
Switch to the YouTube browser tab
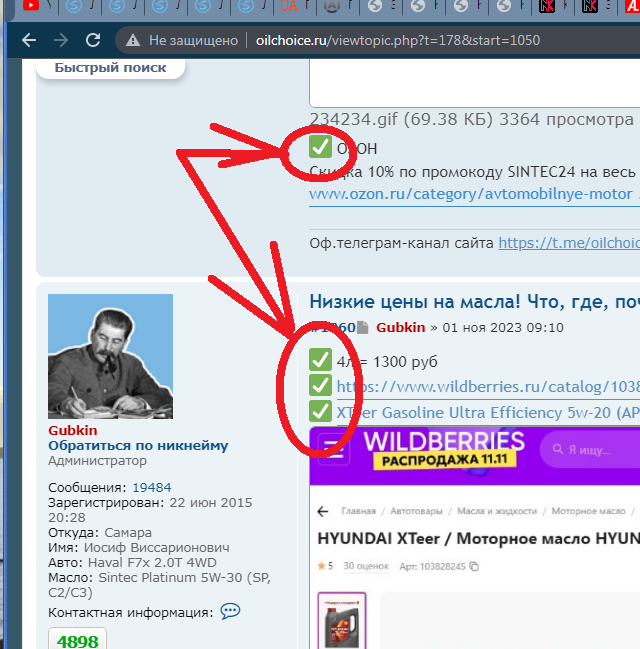(31, 5)
